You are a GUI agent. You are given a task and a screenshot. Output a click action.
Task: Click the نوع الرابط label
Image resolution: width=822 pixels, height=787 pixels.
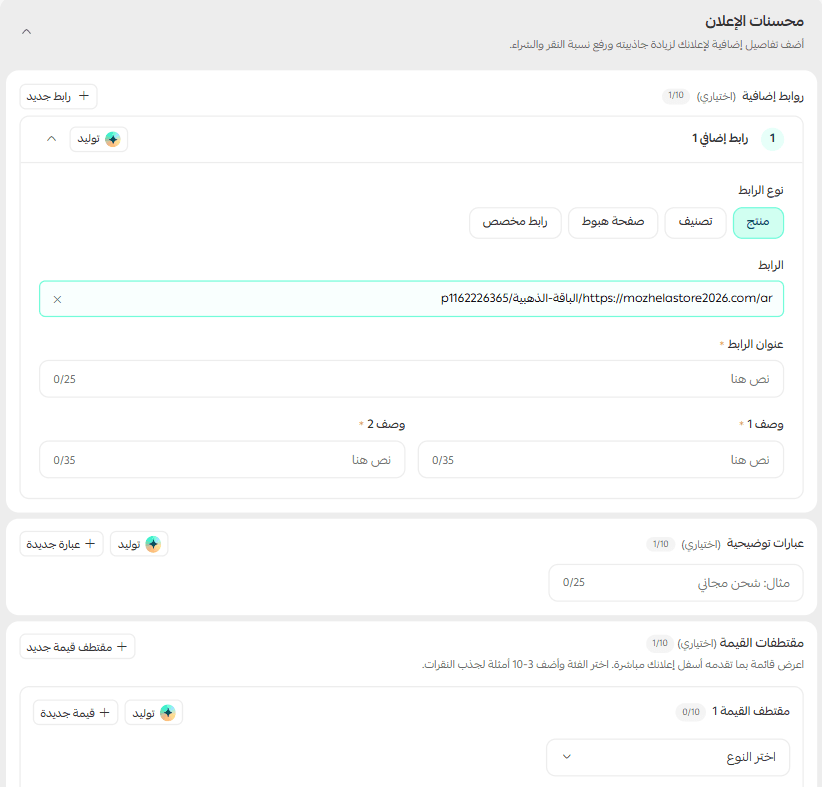pyautogui.click(x=761, y=190)
